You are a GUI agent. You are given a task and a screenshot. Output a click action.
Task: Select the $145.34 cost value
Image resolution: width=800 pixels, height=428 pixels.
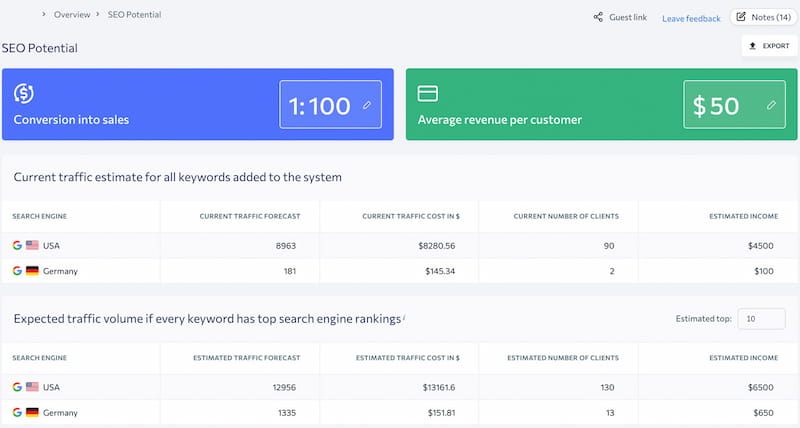click(x=440, y=271)
